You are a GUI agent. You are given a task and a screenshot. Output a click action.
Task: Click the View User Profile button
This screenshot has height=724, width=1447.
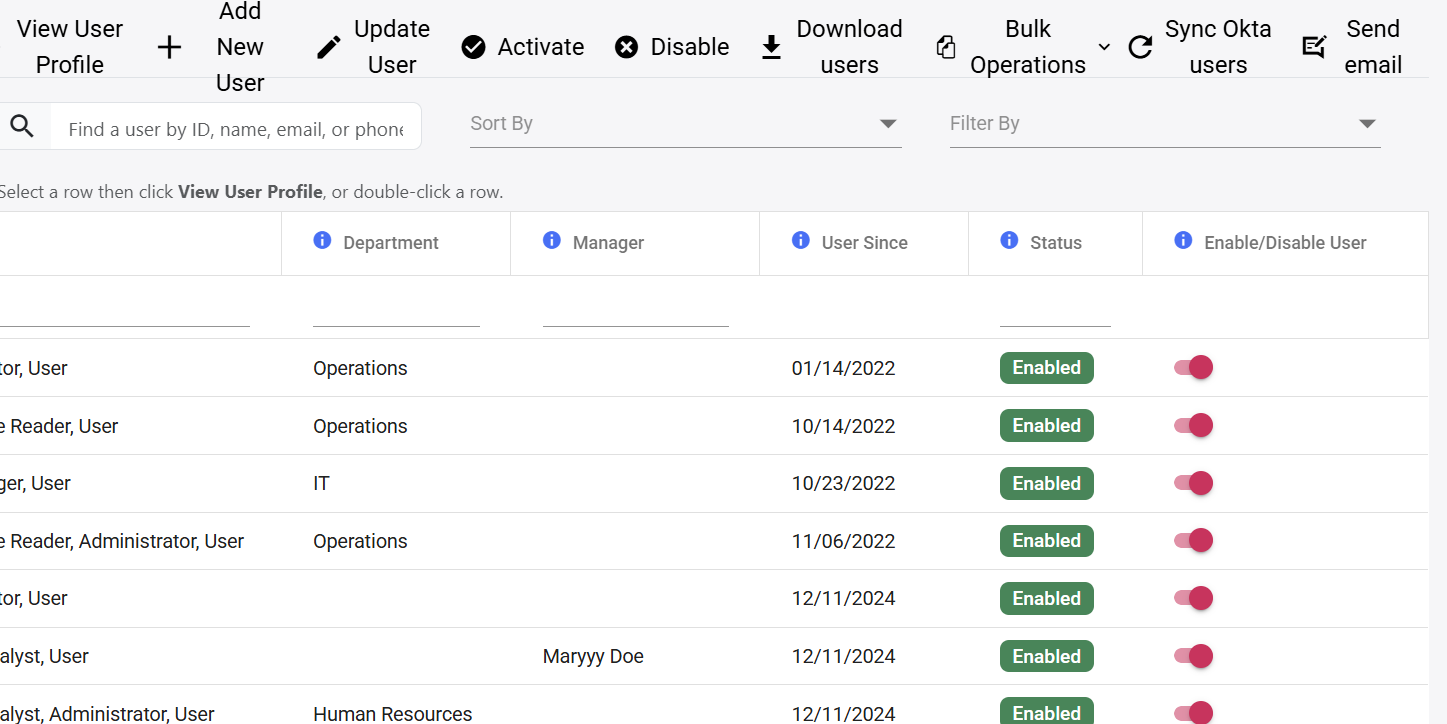70,47
